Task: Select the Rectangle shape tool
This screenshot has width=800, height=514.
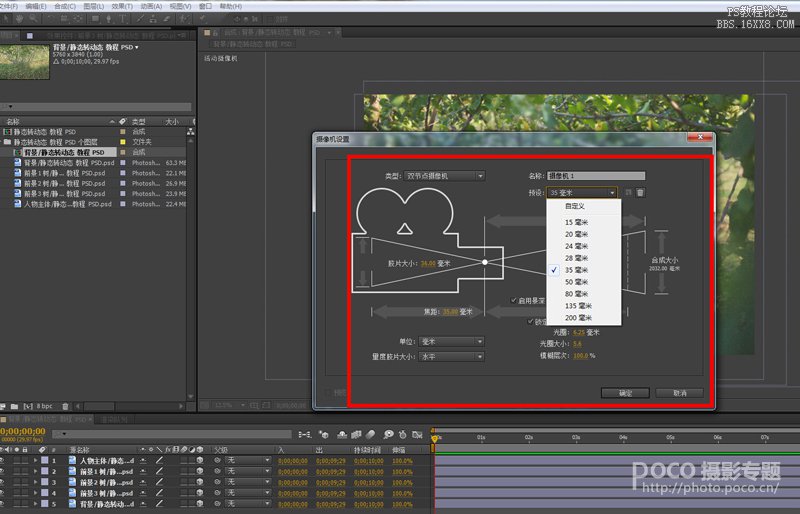Action: tap(95, 19)
